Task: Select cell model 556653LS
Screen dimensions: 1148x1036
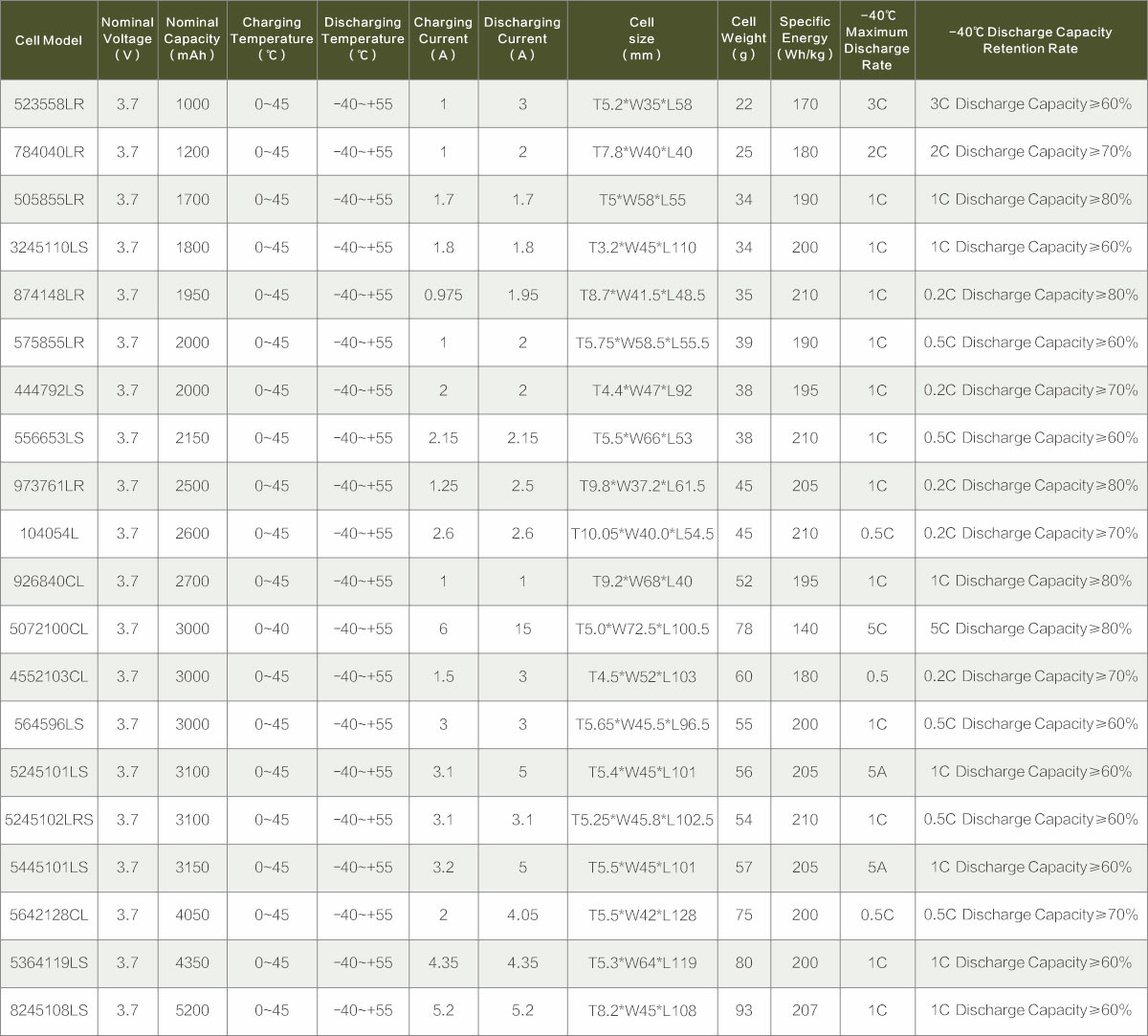Action: [49, 438]
